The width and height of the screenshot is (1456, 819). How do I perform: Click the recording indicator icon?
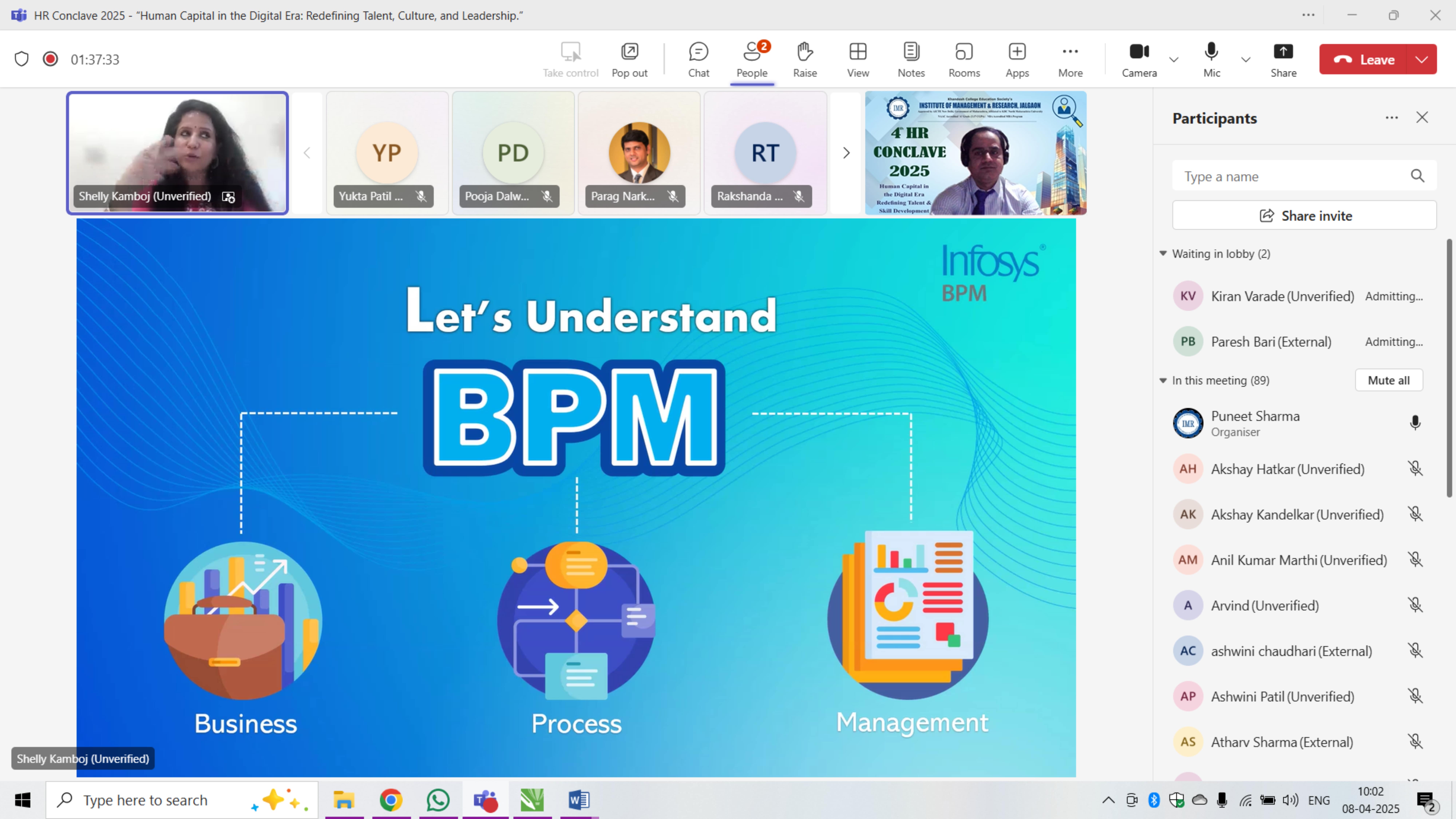50,59
